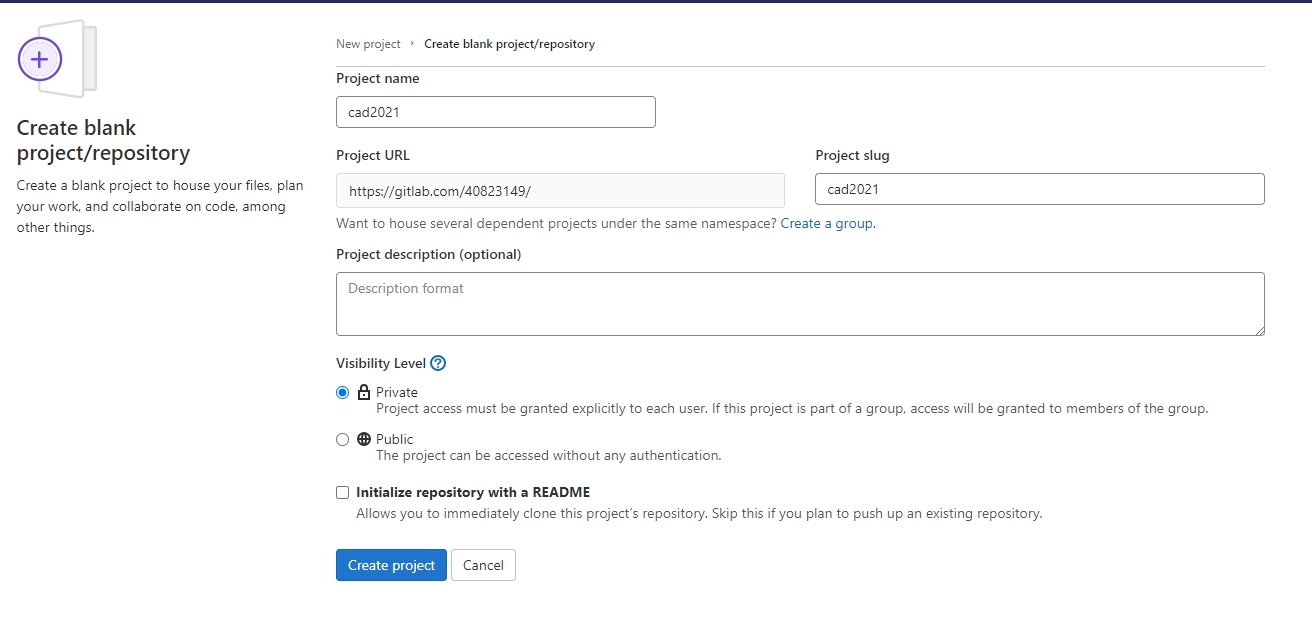Click the description box resize handle
This screenshot has width=1312, height=641.
click(1258, 329)
